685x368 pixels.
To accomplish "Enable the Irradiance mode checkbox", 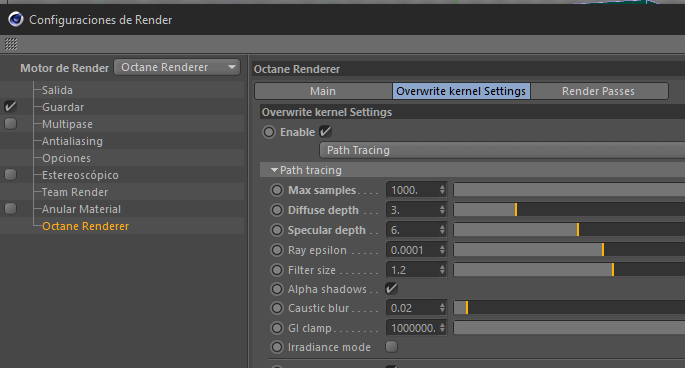I will [x=391, y=347].
